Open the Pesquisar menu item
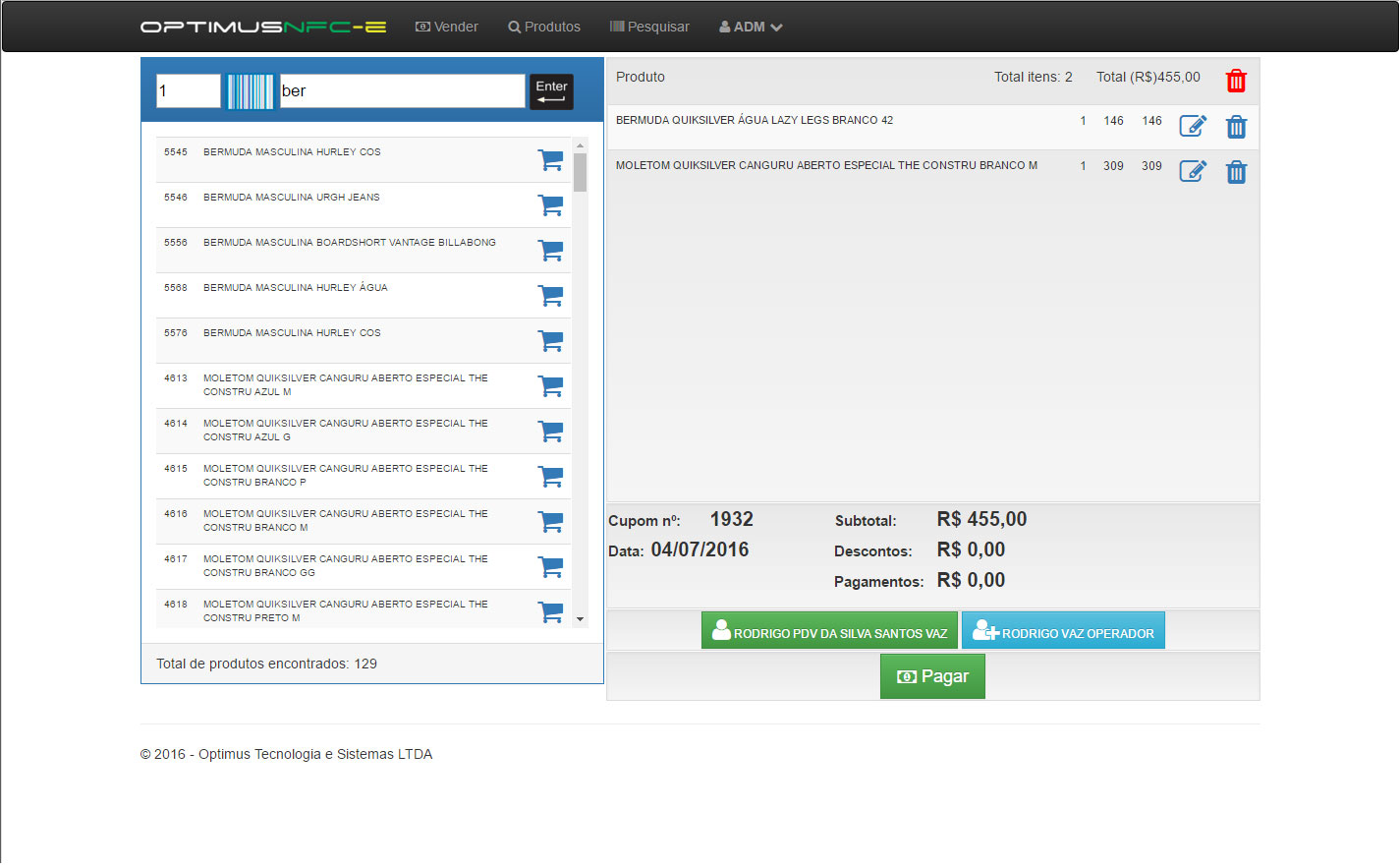This screenshot has height=867, width=1400. [x=649, y=27]
